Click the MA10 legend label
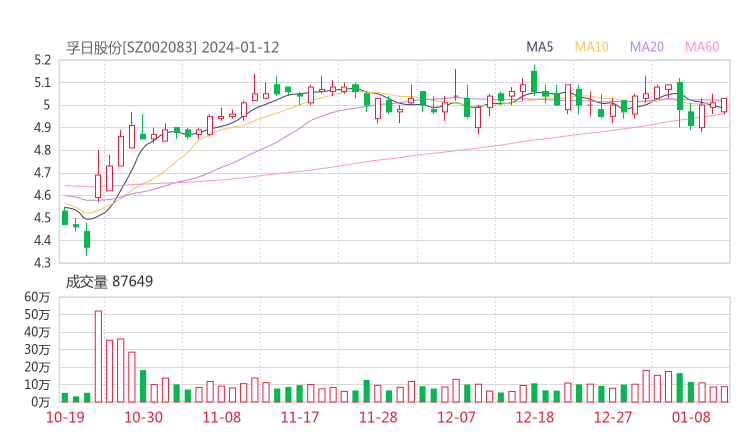 (x=591, y=47)
